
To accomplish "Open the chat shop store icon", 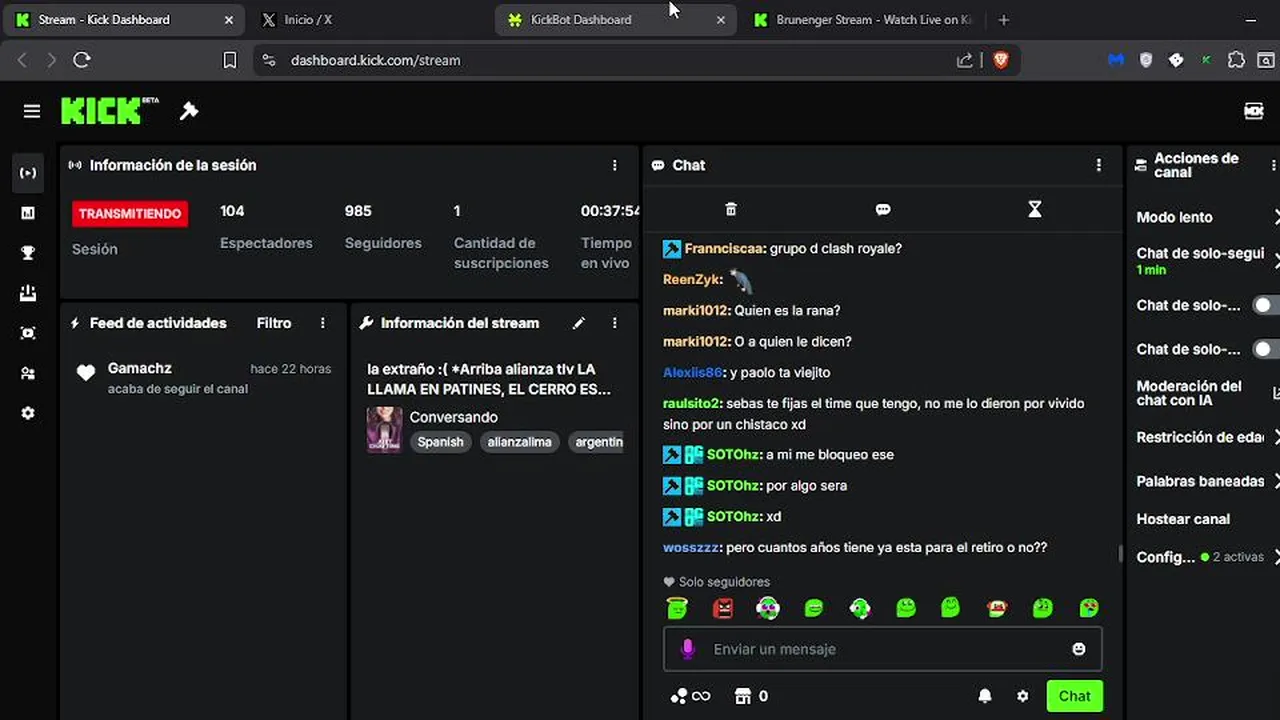I will click(743, 696).
